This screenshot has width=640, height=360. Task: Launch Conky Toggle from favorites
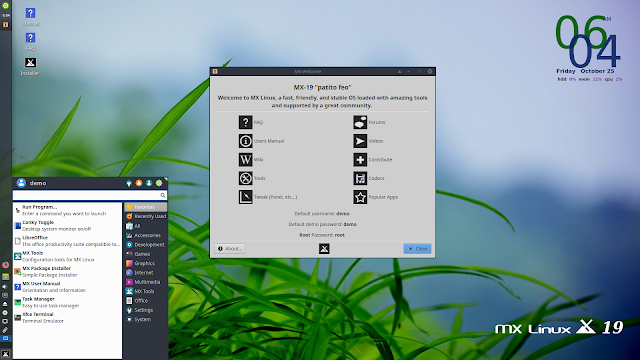[67, 226]
